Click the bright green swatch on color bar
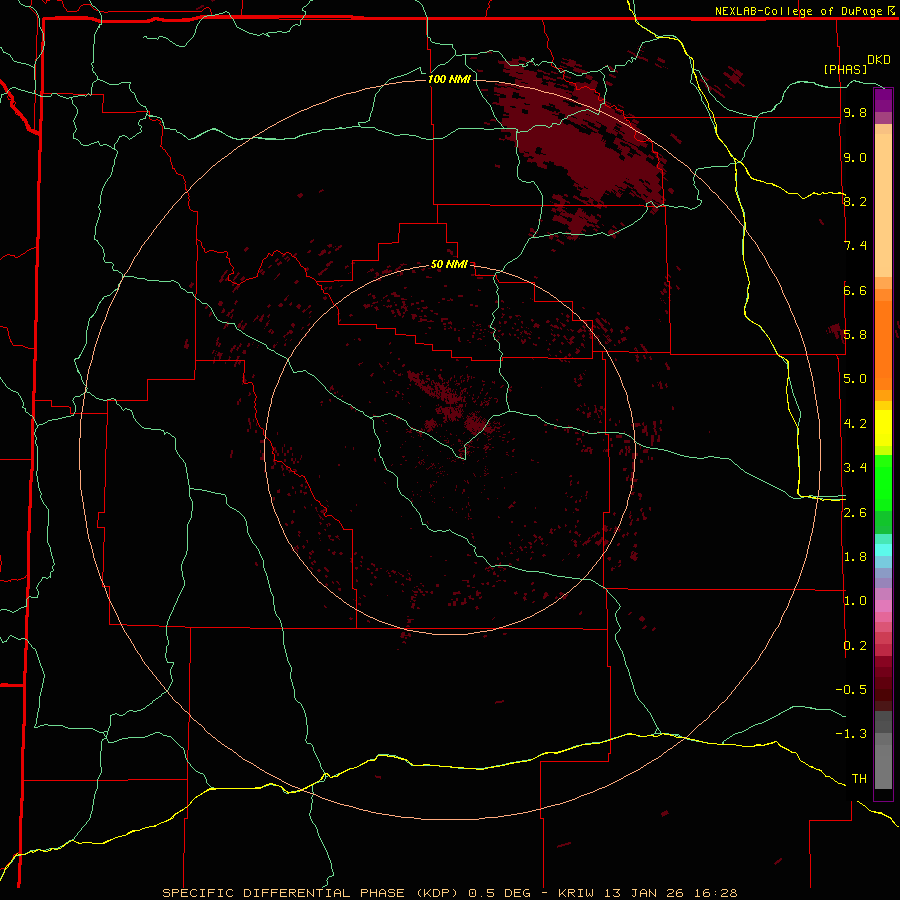This screenshot has height=900, width=900. pyautogui.click(x=883, y=483)
